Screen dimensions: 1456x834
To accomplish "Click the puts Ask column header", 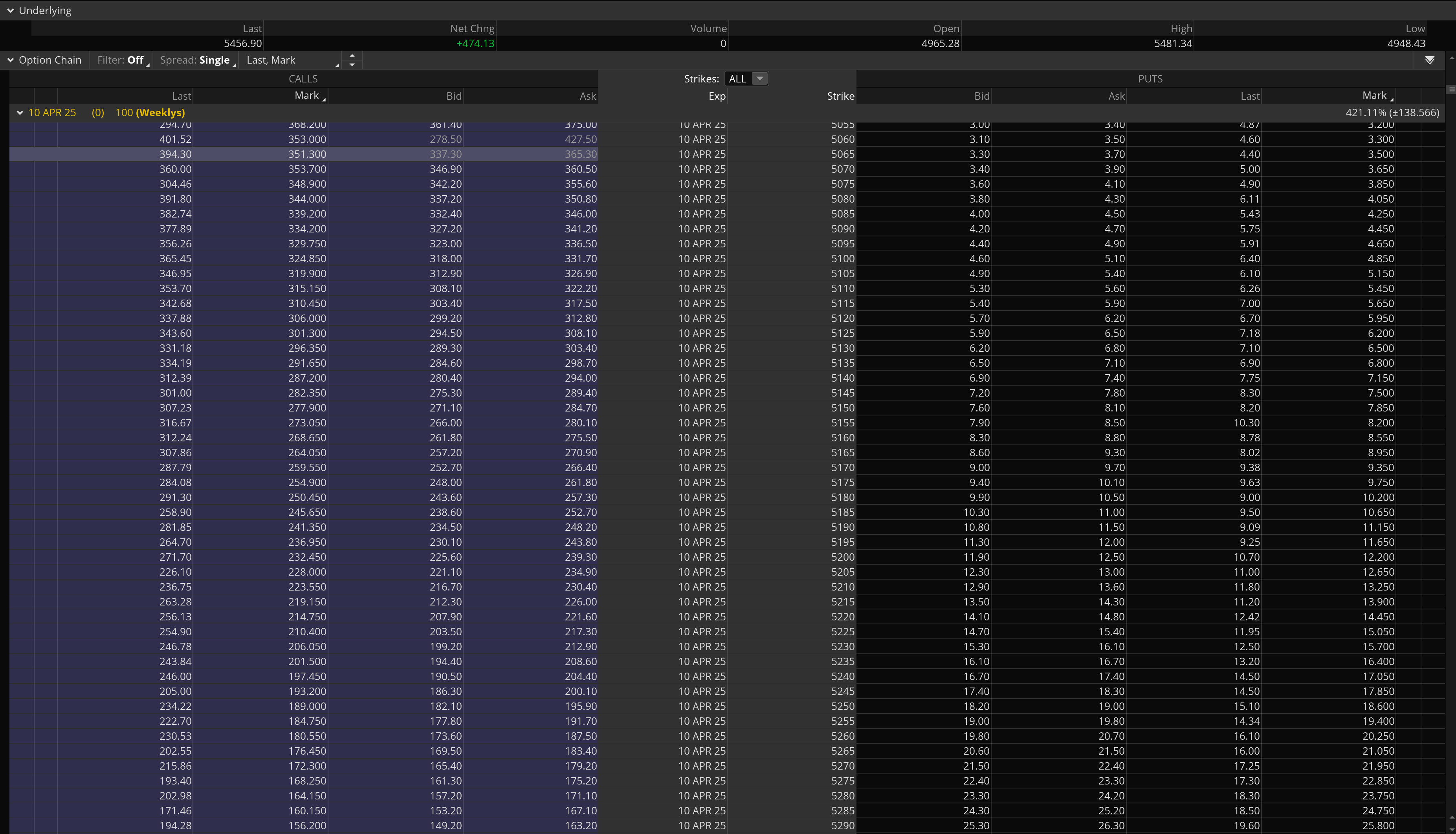I will pyautogui.click(x=1116, y=96).
